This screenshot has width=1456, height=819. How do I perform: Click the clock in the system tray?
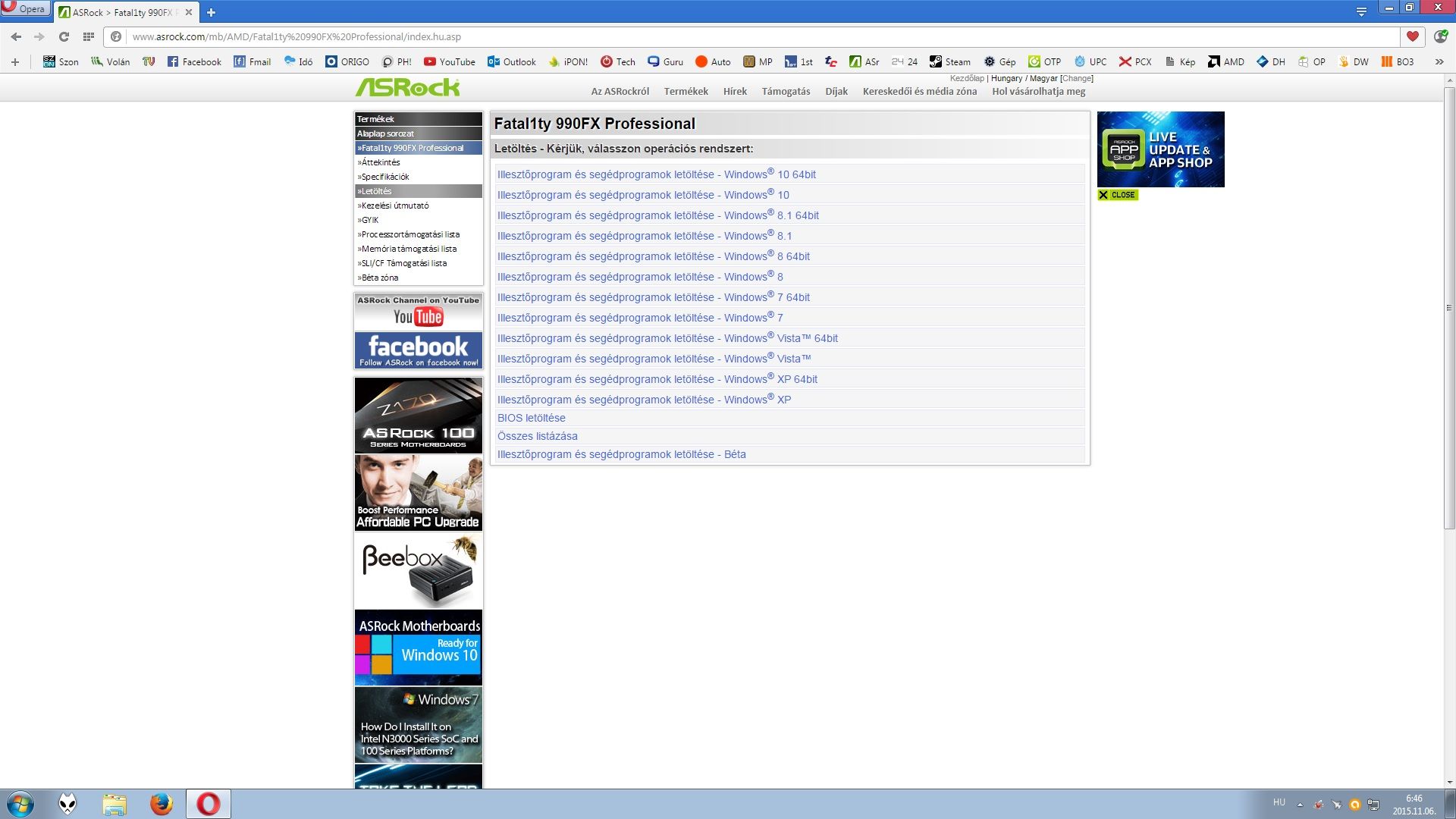point(1414,805)
